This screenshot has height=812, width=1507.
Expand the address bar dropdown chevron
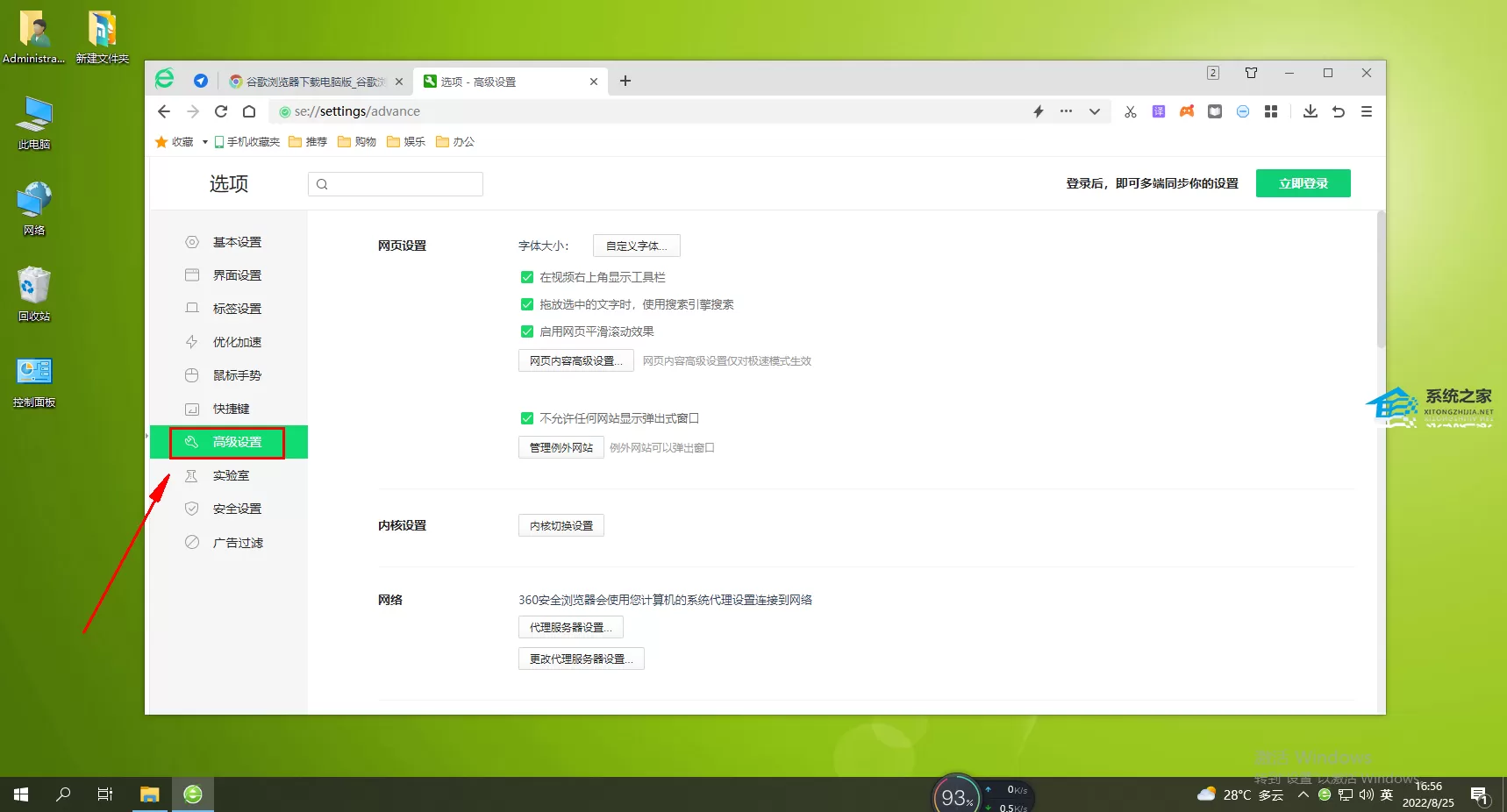coord(1094,111)
